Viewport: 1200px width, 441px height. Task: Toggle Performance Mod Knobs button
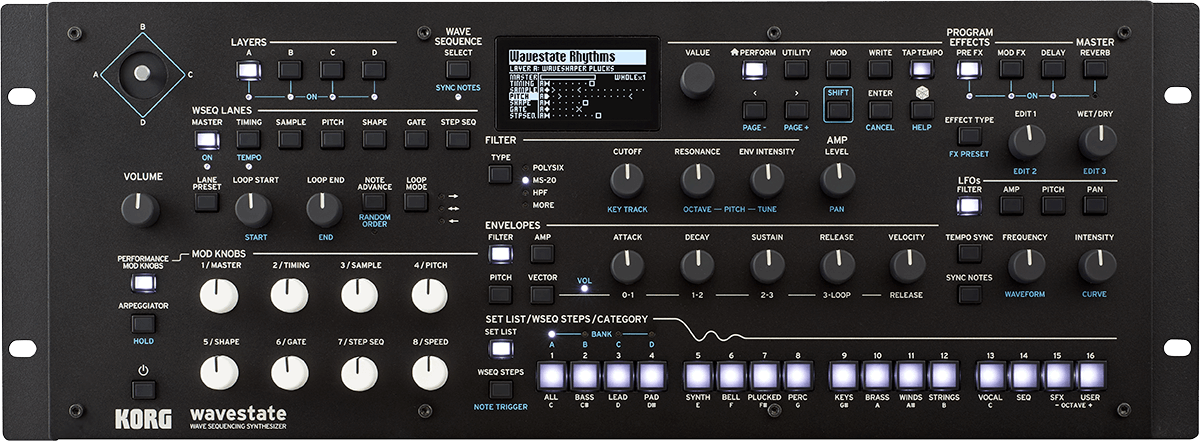(143, 281)
